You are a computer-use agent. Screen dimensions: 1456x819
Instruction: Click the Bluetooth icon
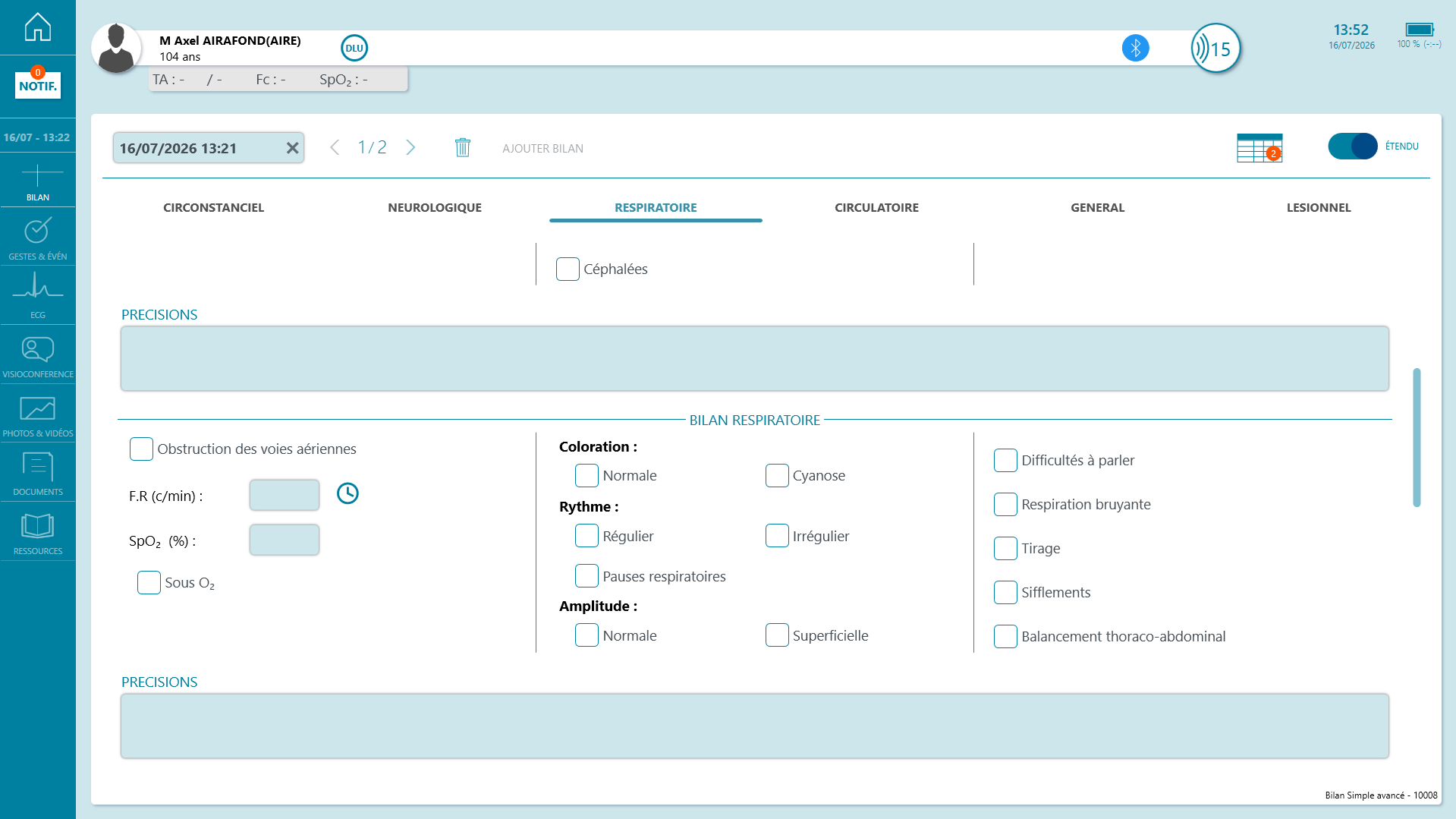(1135, 48)
